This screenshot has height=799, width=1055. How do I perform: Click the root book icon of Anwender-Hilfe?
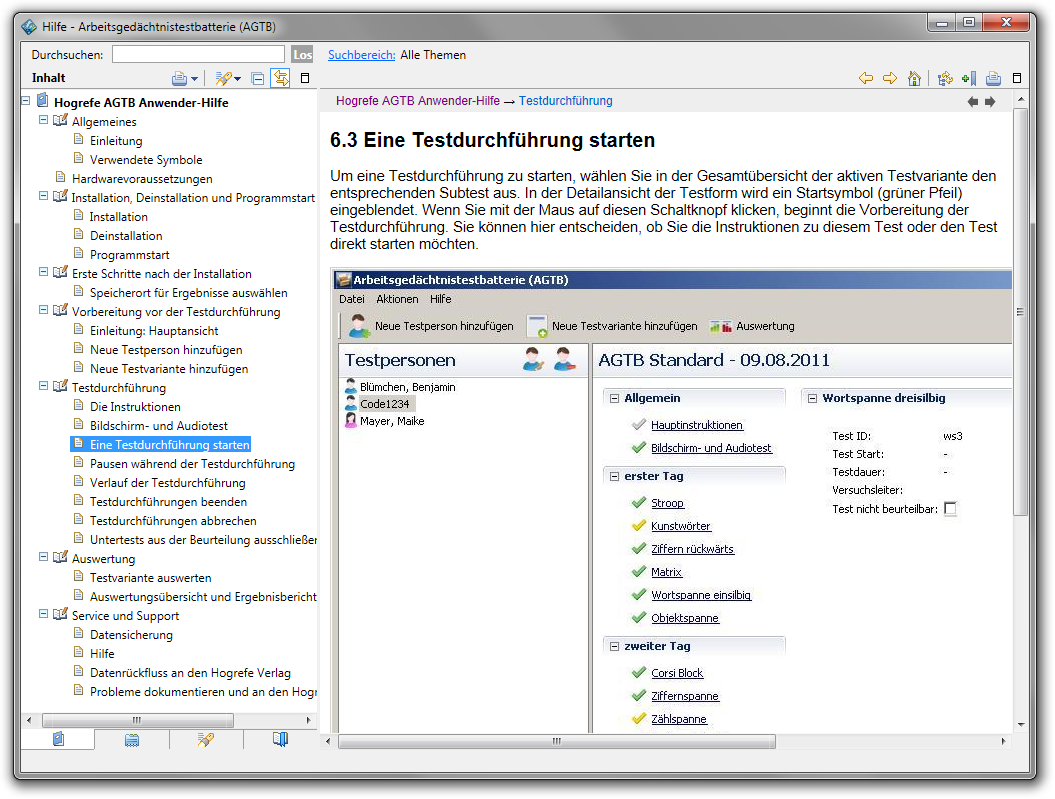[42, 101]
